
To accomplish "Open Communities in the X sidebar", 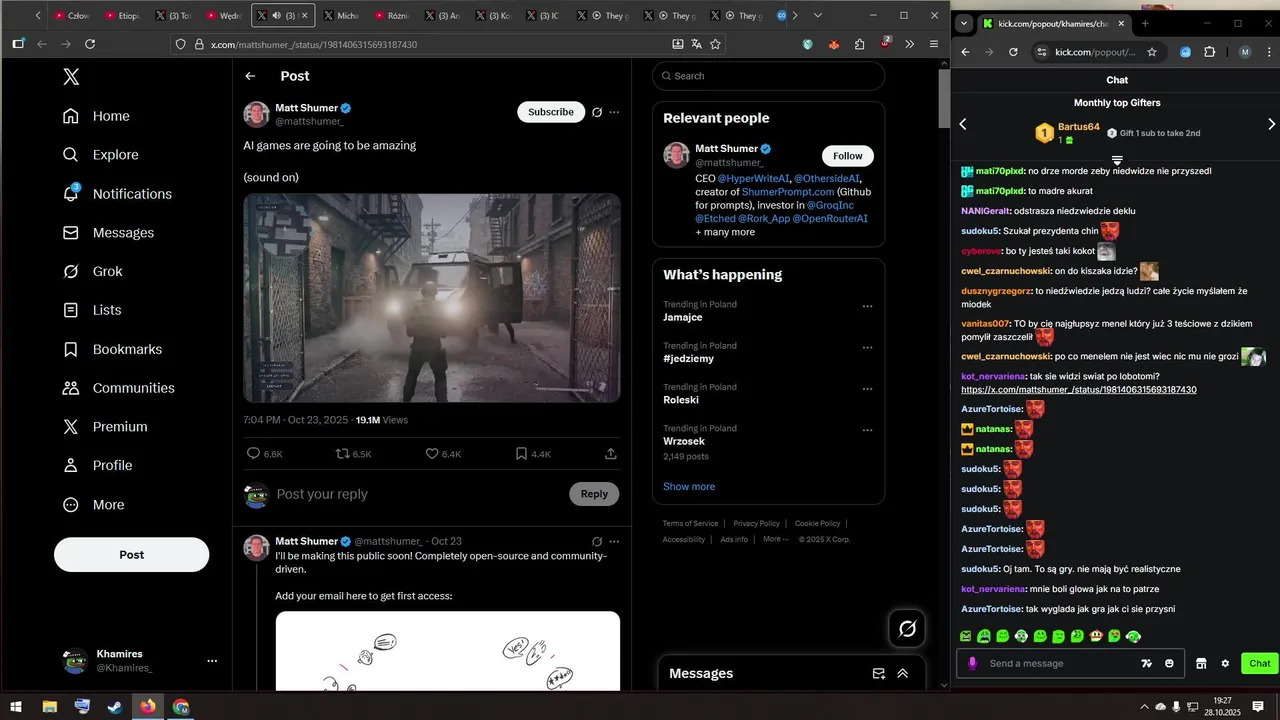I will click(x=118, y=388).
